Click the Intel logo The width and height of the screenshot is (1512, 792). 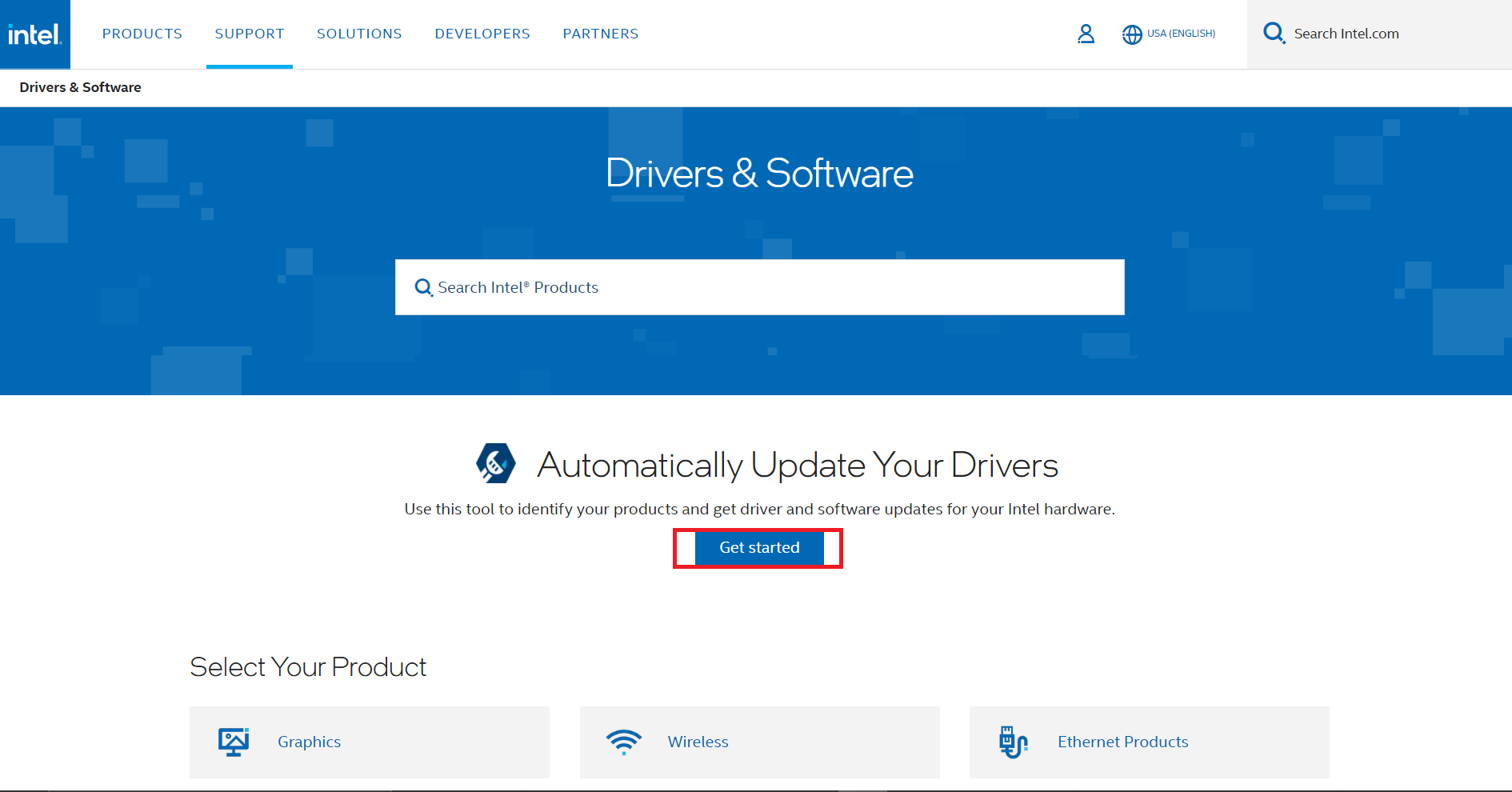point(34,34)
